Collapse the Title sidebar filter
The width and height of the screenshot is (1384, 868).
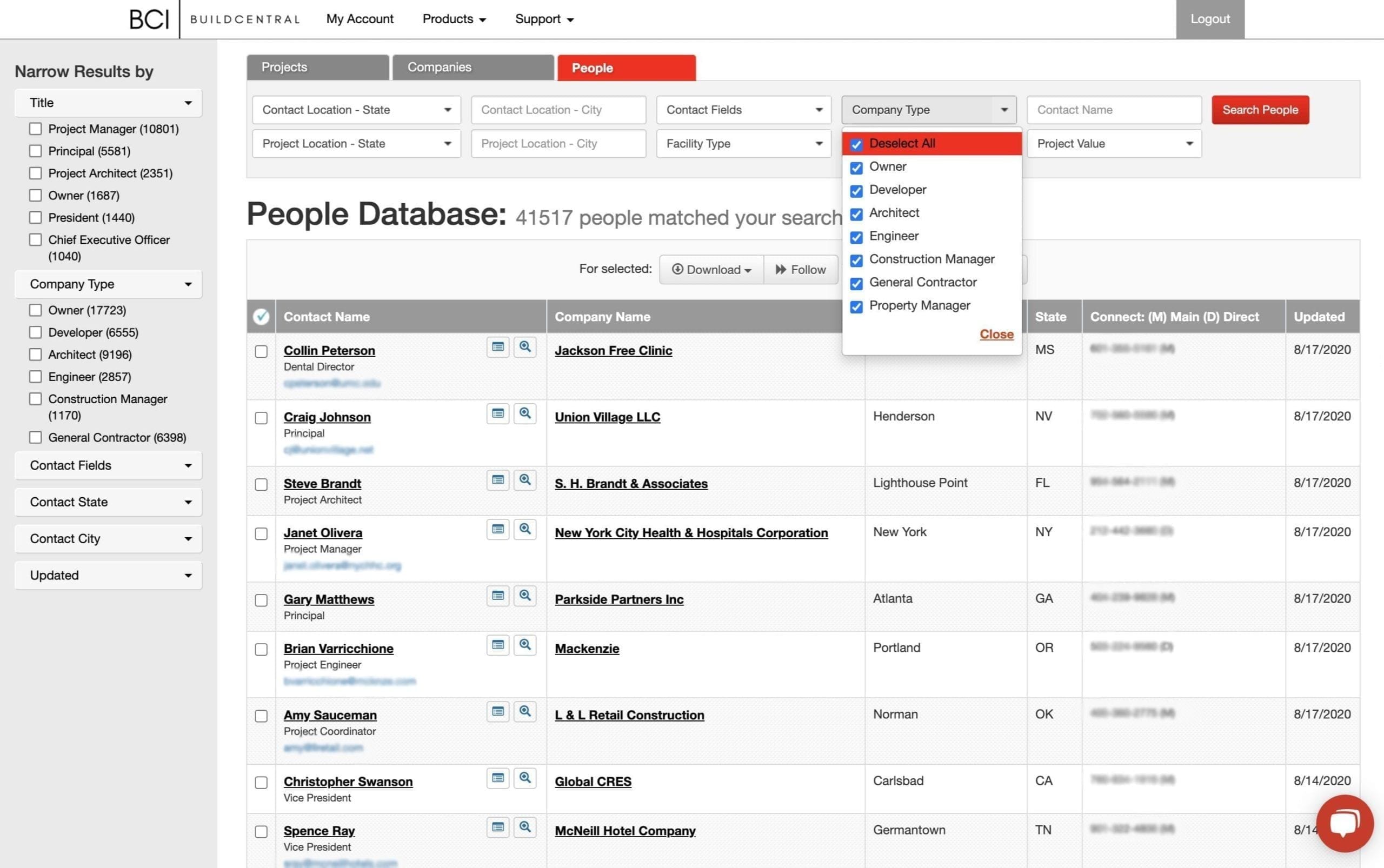coord(109,103)
